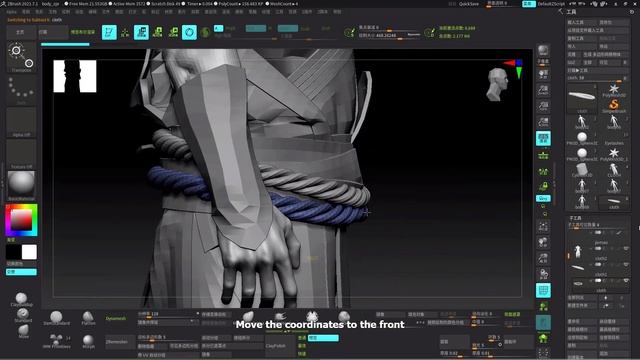Open the Texture Off slot
Image resolution: width=640 pixels, height=360 pixels.
[x=21, y=154]
